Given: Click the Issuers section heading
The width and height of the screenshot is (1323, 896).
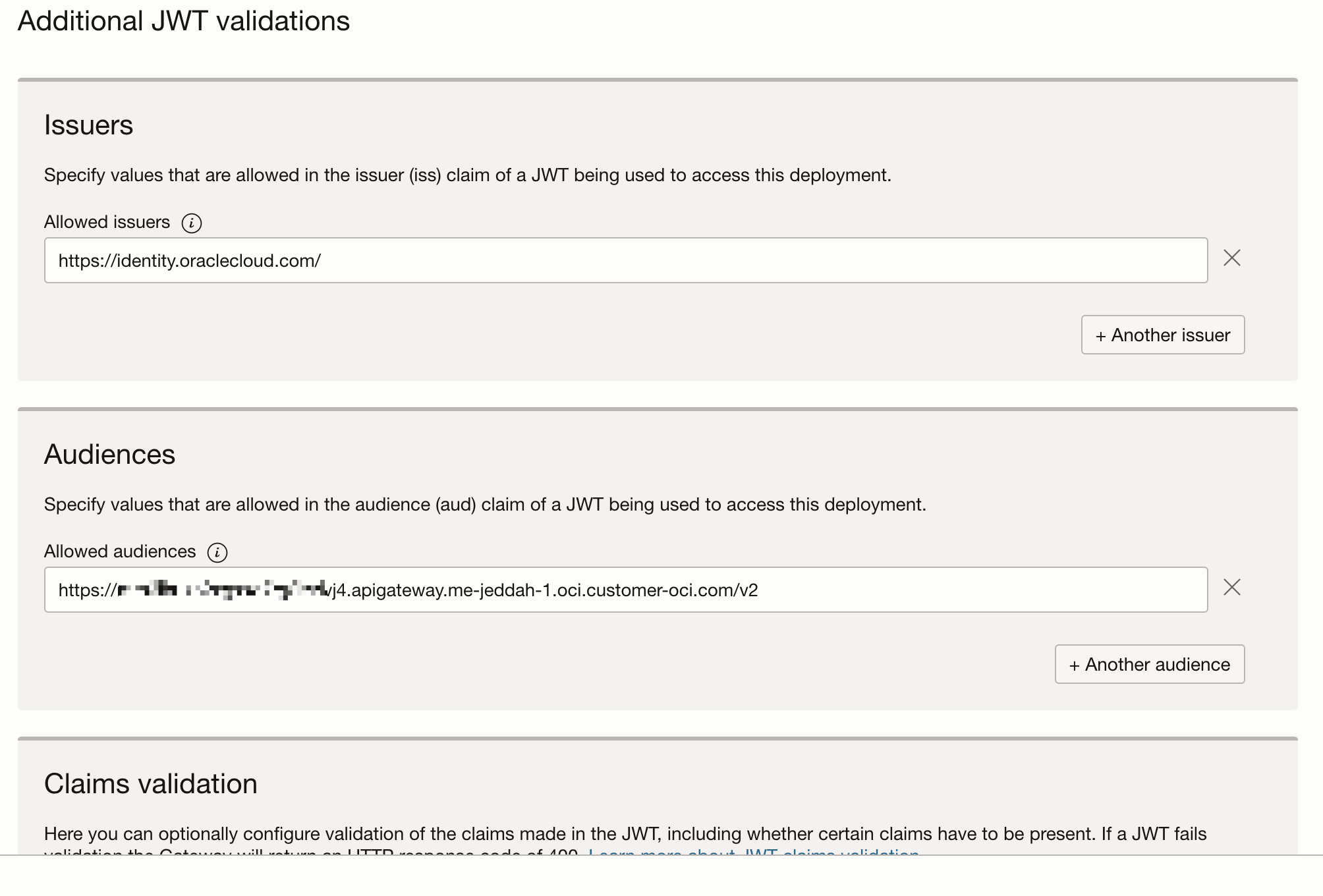Looking at the screenshot, I should pos(88,125).
